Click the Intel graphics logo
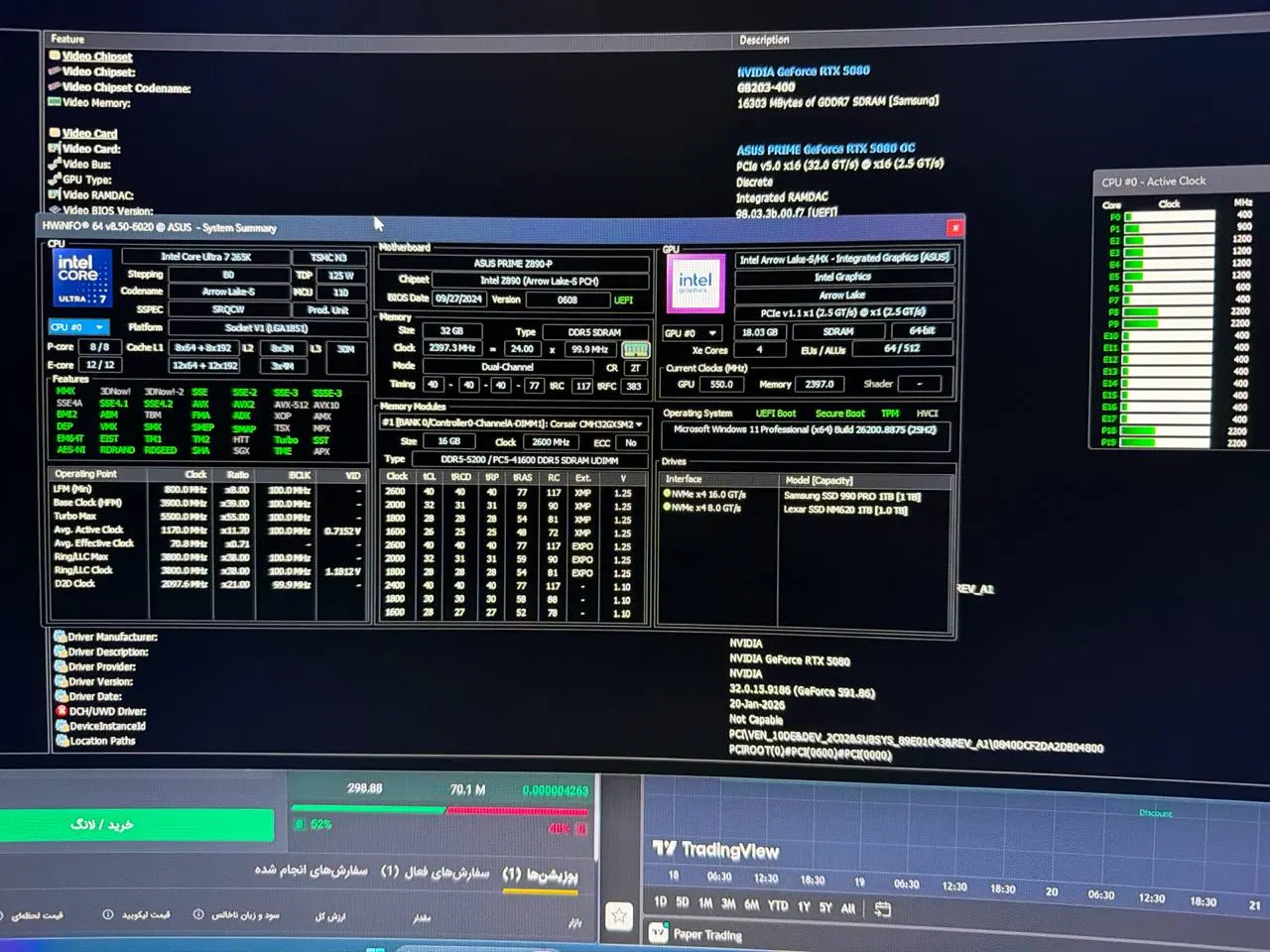Image resolution: width=1270 pixels, height=952 pixels. click(x=695, y=283)
